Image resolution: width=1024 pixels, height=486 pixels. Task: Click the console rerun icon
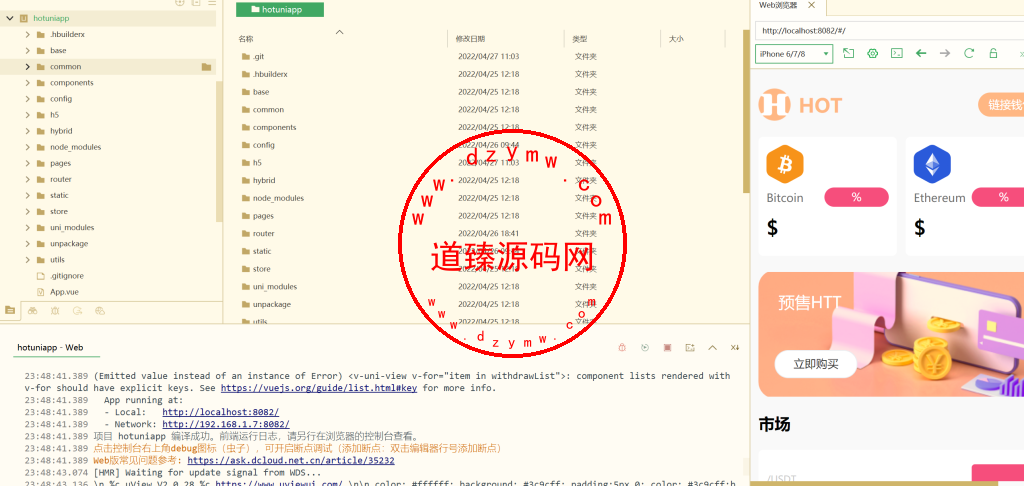coord(645,348)
